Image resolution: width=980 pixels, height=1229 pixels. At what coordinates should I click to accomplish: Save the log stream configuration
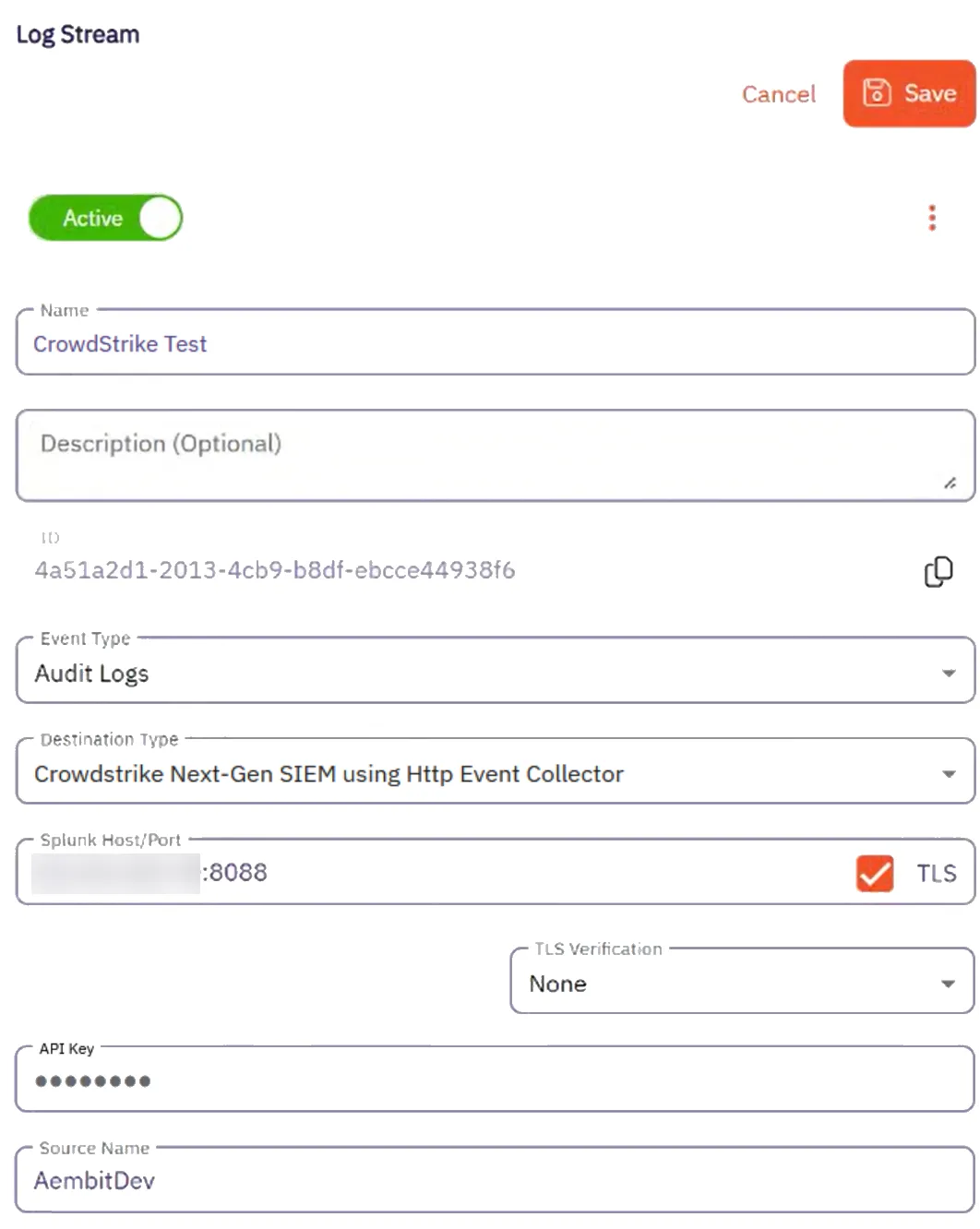[909, 93]
